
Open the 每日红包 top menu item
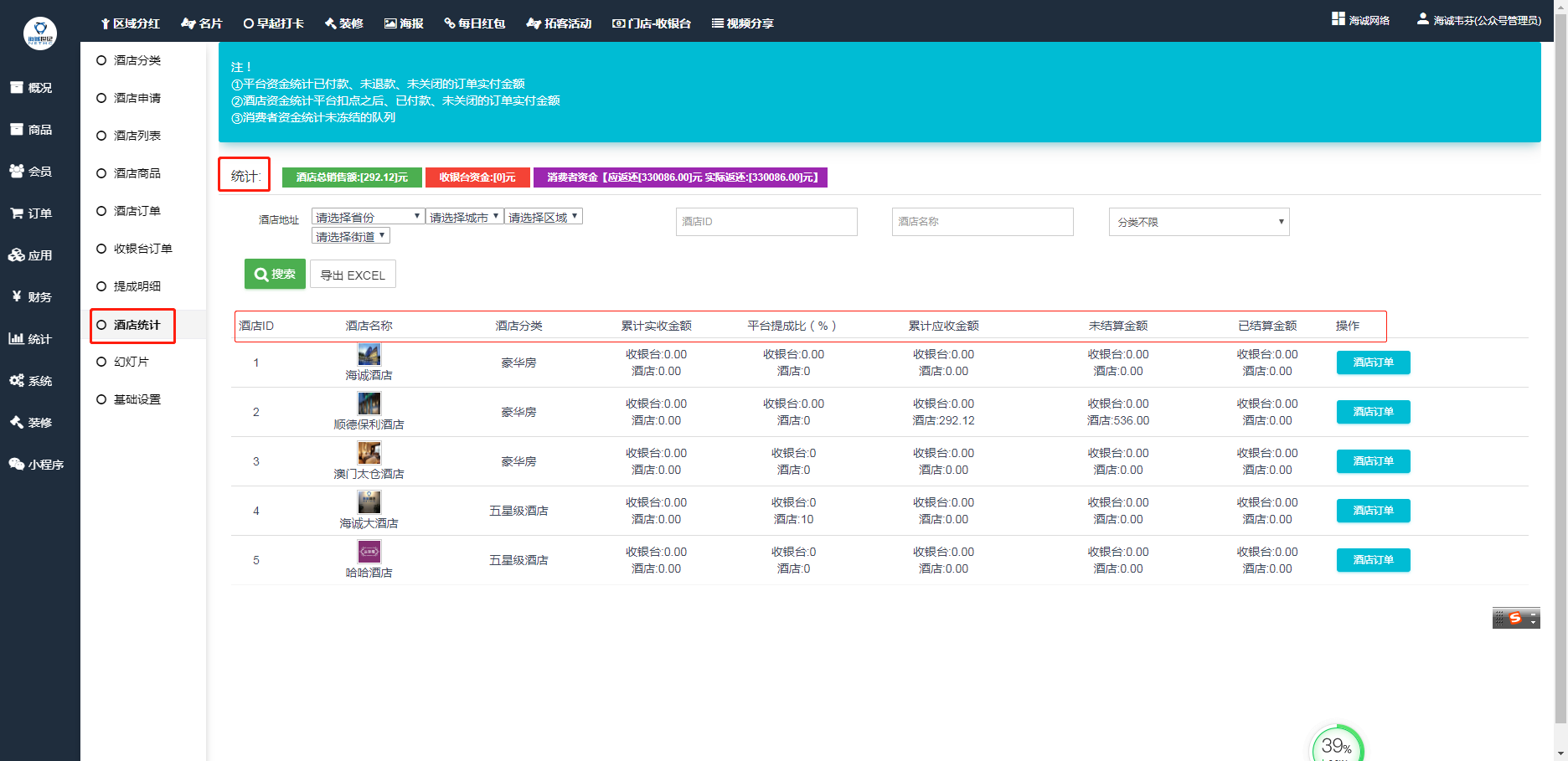[475, 23]
